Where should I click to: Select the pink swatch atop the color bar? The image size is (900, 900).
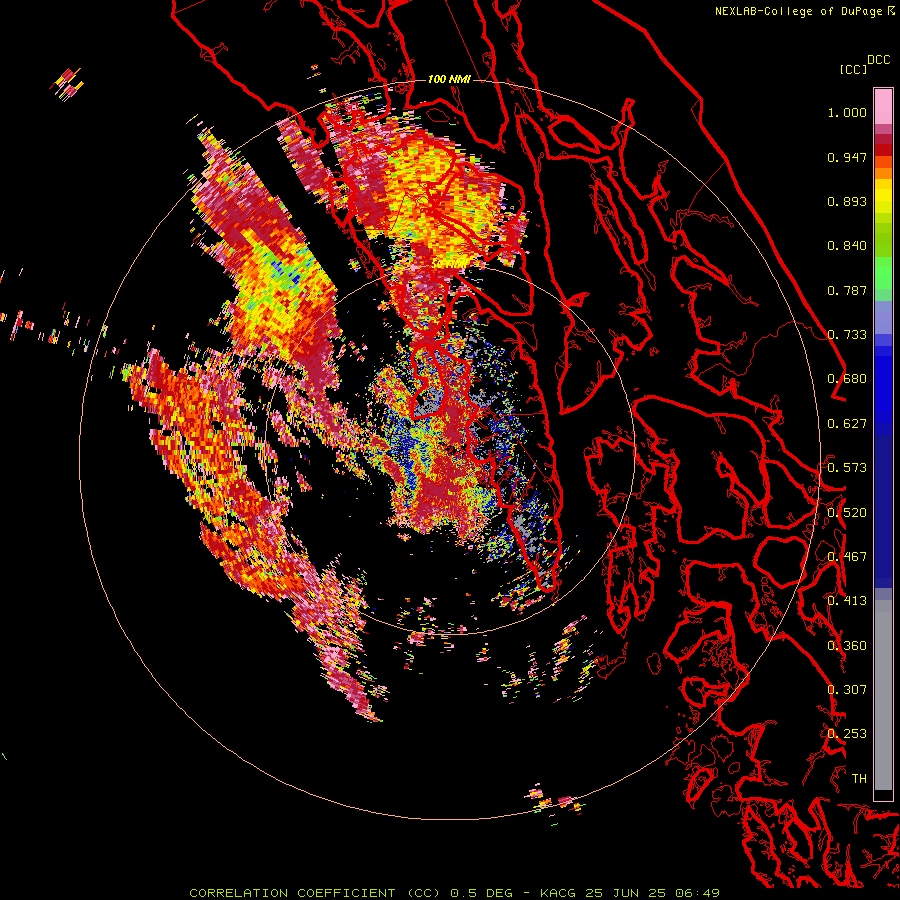pos(883,106)
